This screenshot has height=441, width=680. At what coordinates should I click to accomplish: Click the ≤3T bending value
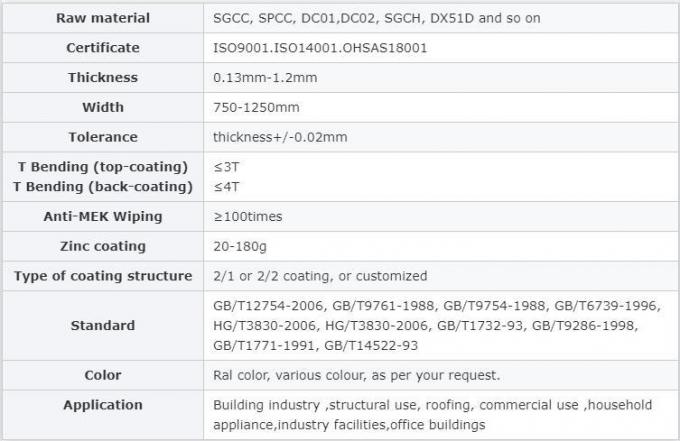(227, 166)
